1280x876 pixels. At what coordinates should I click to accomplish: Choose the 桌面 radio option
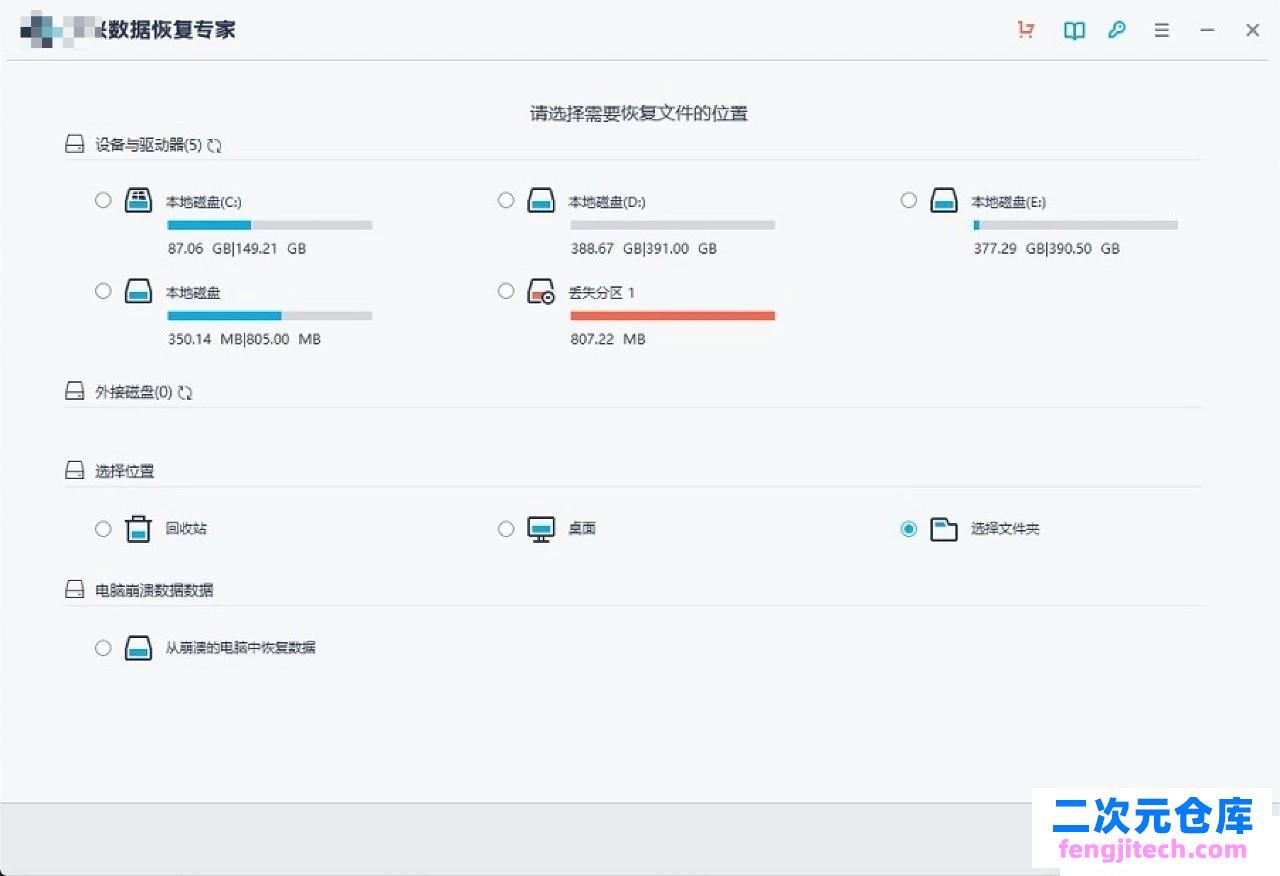coord(506,529)
